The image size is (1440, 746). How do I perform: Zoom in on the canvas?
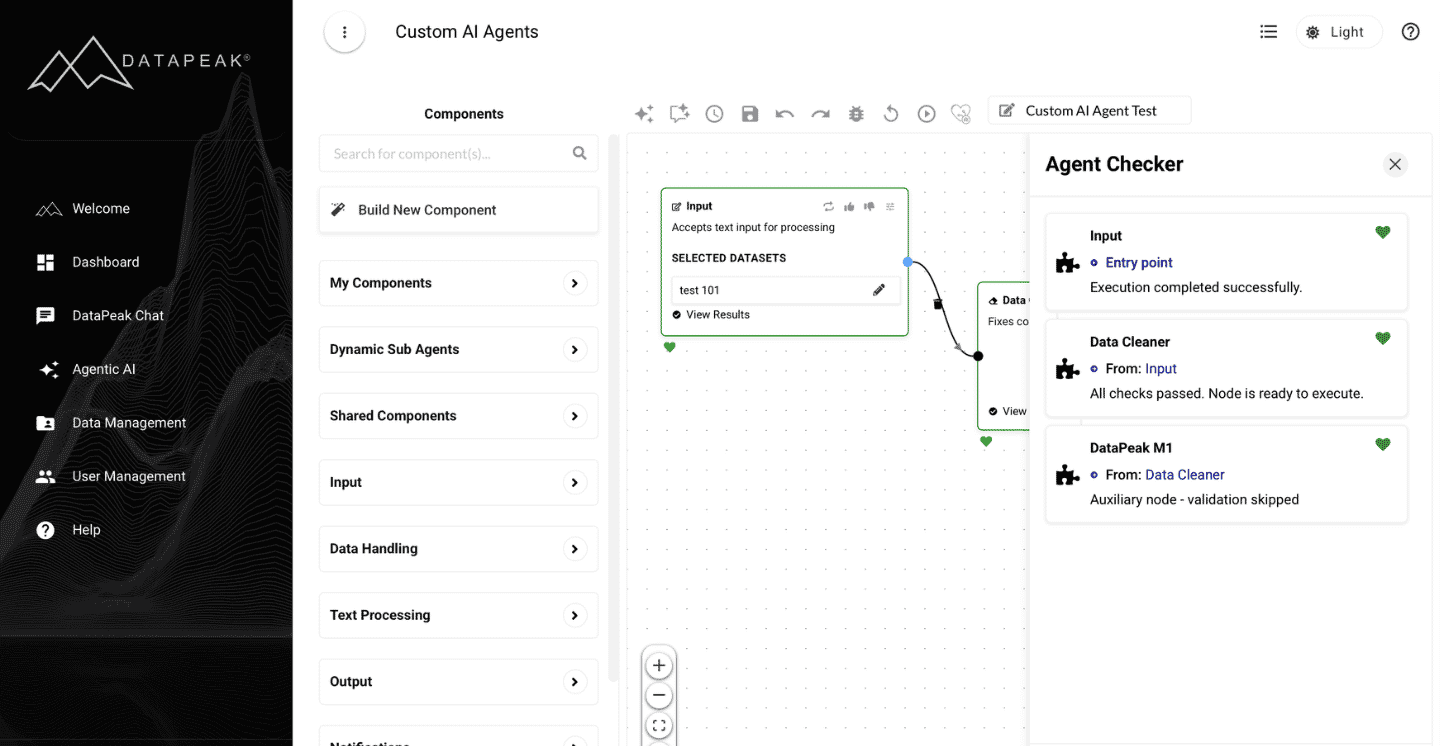tap(659, 666)
